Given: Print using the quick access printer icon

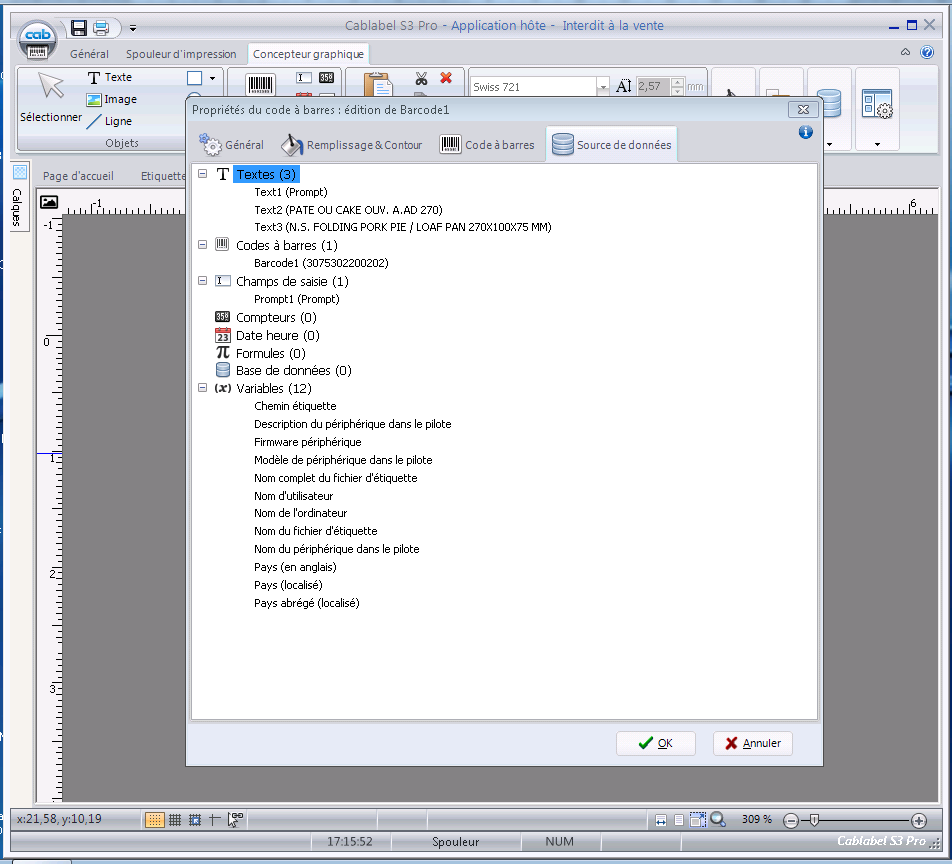Looking at the screenshot, I should click(x=101, y=27).
